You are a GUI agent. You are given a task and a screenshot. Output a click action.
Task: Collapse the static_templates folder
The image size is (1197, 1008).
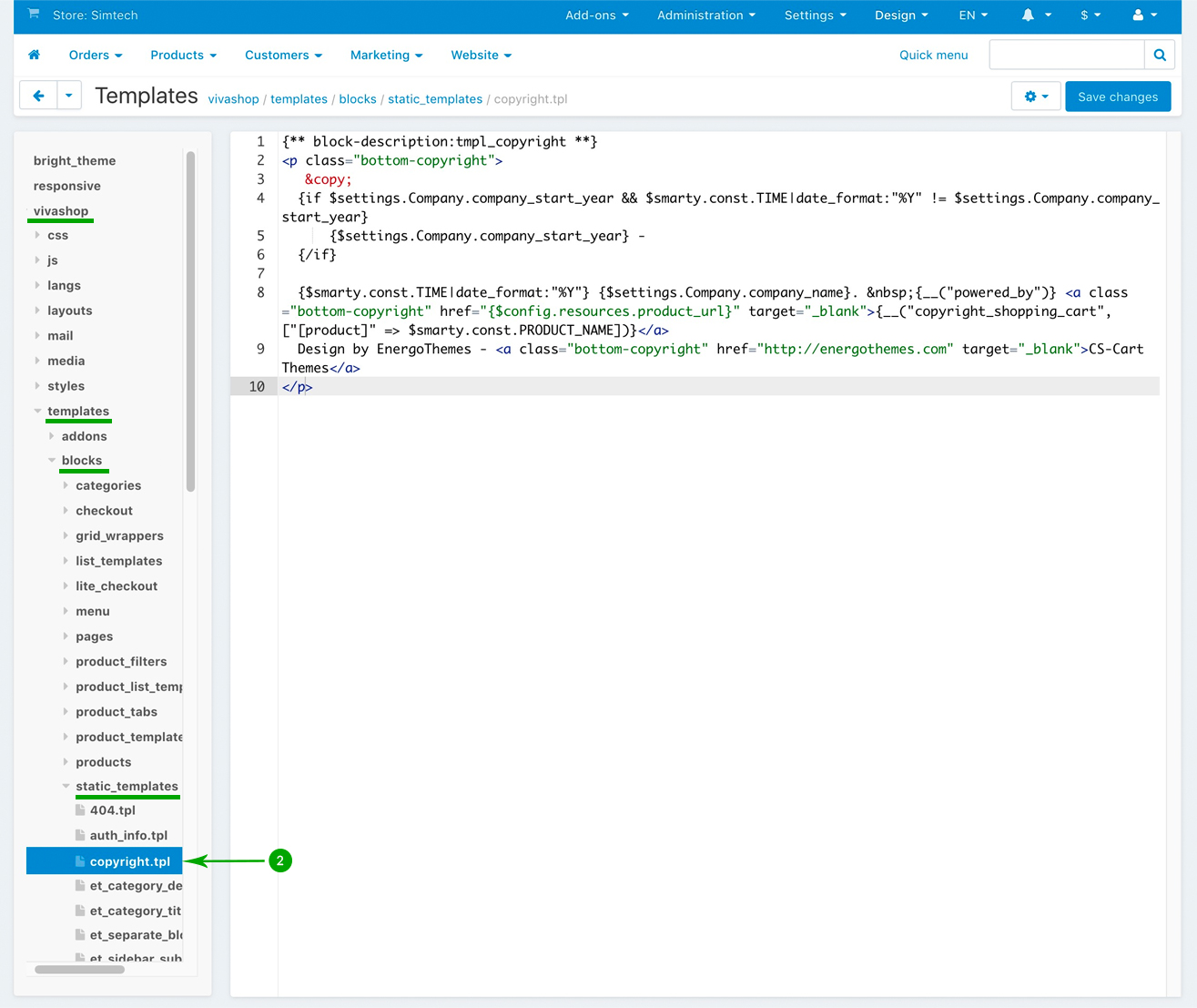click(127, 787)
